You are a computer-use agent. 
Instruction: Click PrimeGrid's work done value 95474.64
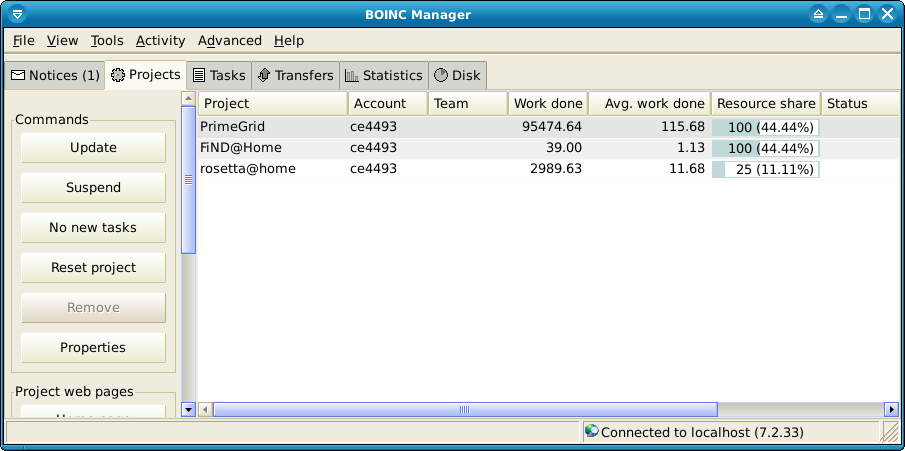(x=552, y=127)
